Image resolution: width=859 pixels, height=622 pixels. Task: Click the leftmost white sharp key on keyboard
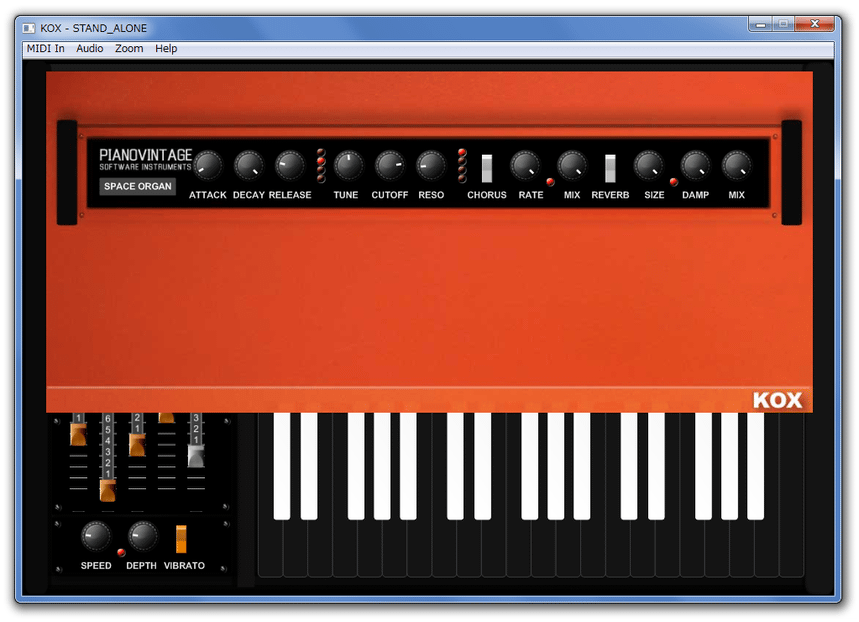pos(282,466)
